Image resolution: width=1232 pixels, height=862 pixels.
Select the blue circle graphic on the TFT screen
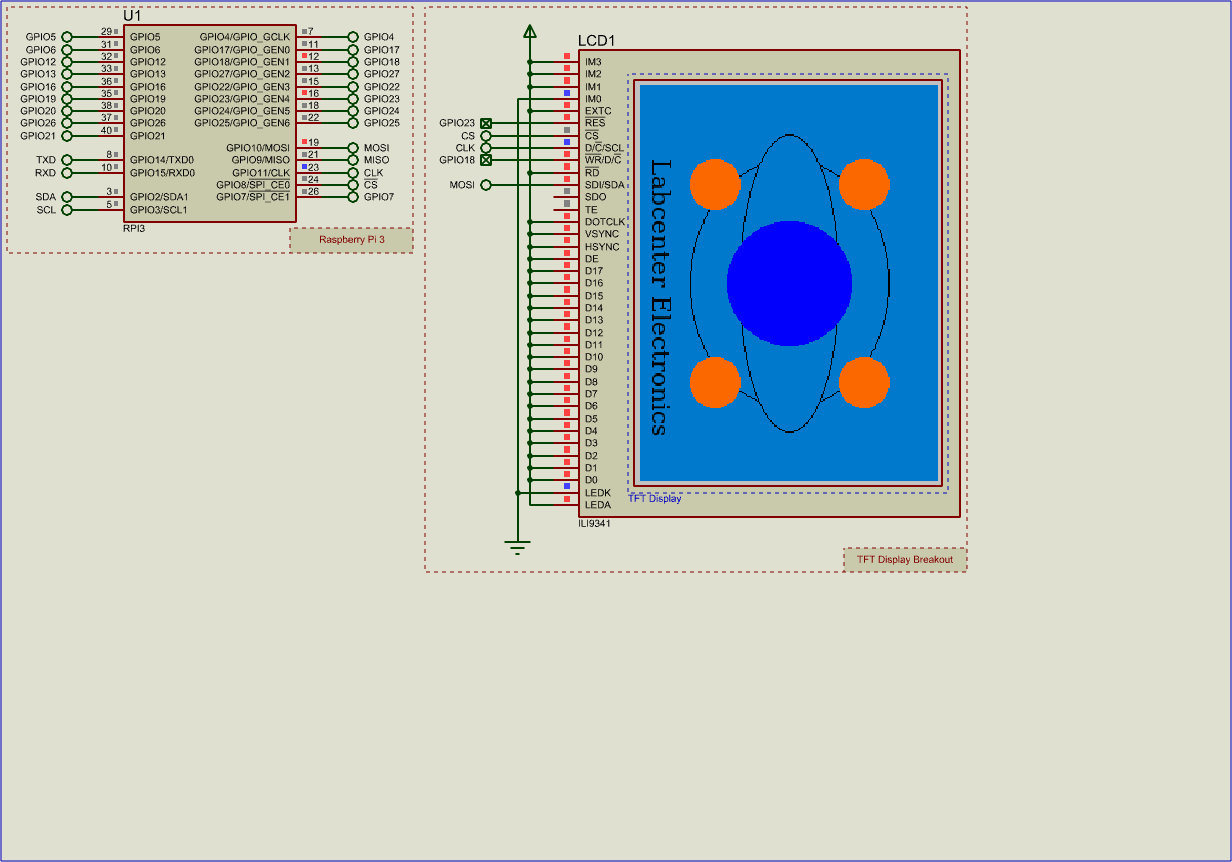(789, 283)
